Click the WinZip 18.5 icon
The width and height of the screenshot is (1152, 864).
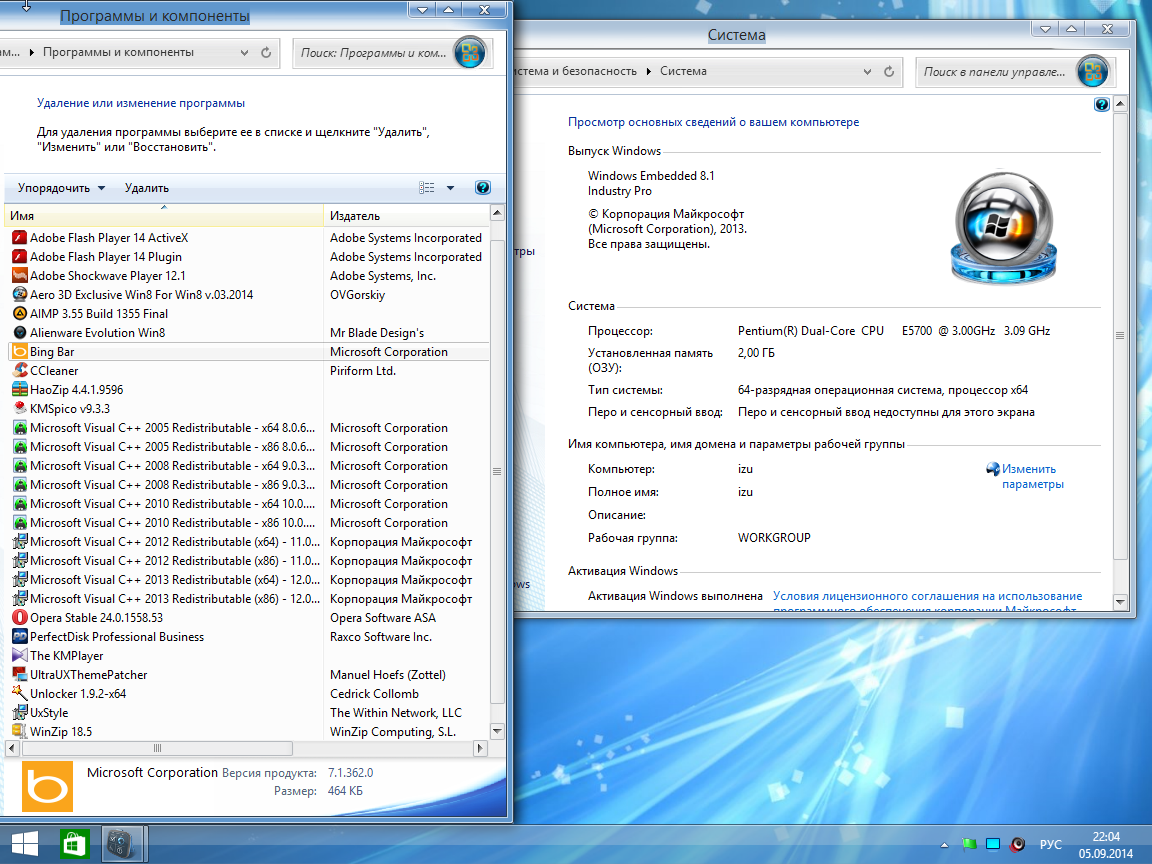point(20,732)
